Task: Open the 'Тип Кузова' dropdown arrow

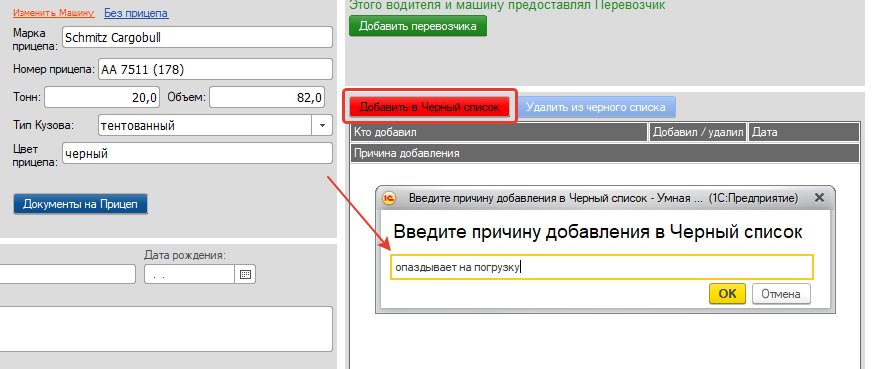Action: pyautogui.click(x=322, y=125)
